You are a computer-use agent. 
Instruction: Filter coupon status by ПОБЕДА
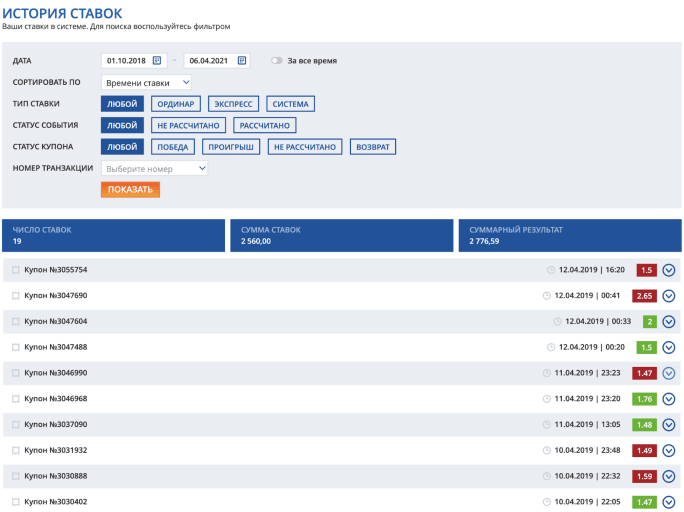(173, 147)
